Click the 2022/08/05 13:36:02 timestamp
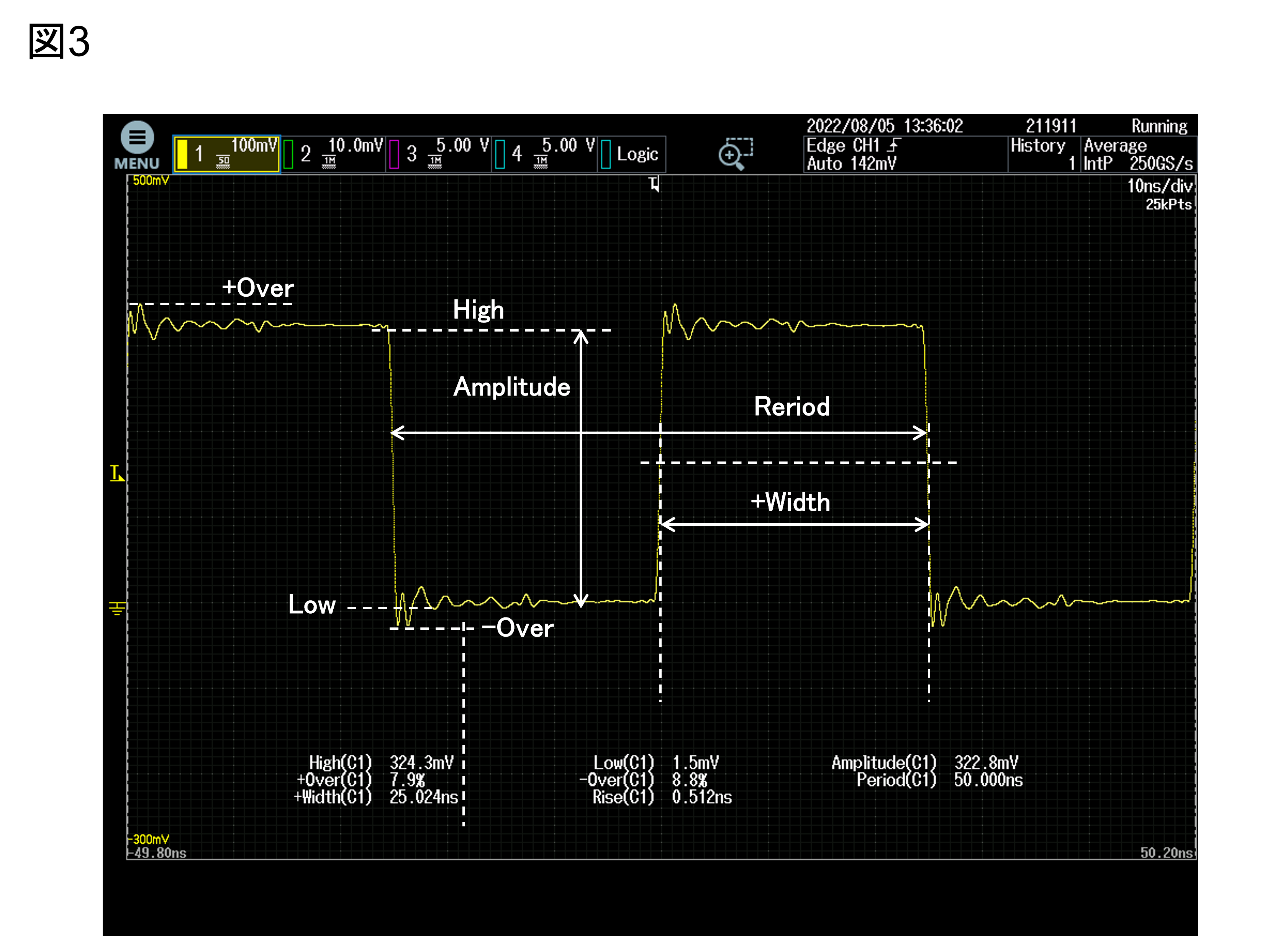Image resolution: width=1288 pixels, height=936 pixels. pyautogui.click(x=885, y=126)
